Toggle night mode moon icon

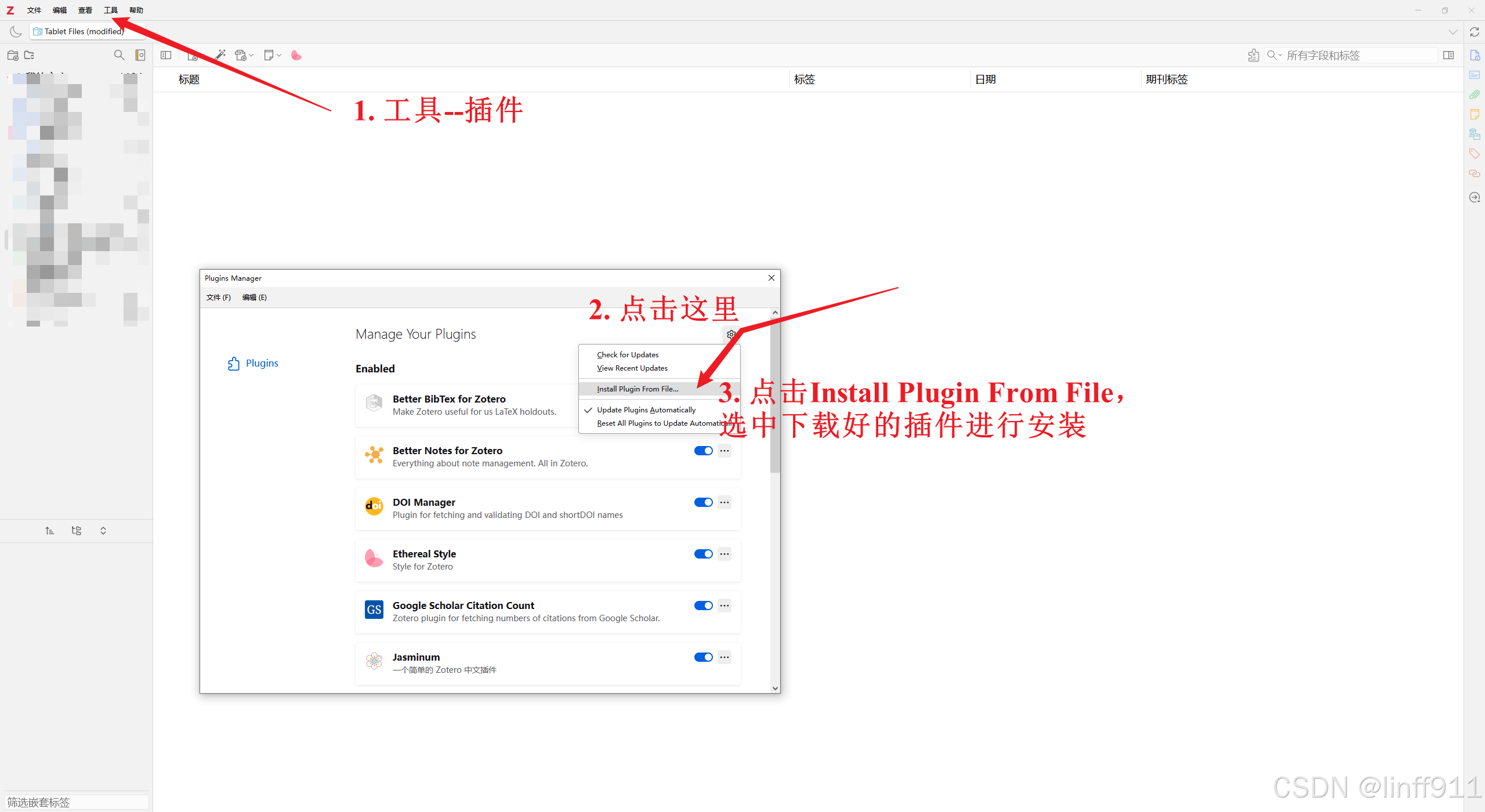[x=16, y=31]
